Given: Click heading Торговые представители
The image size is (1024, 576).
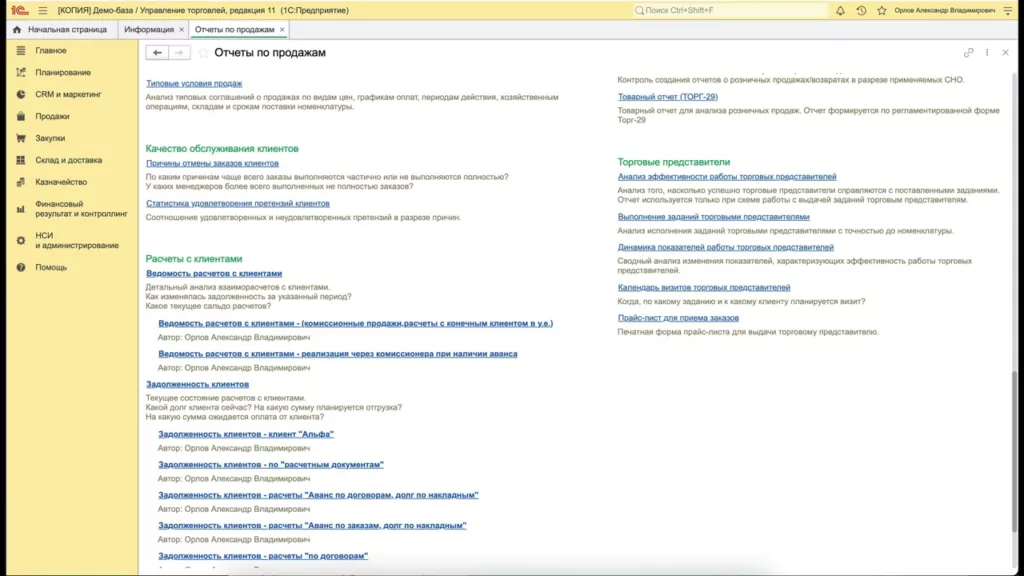Looking at the screenshot, I should coord(674,162).
